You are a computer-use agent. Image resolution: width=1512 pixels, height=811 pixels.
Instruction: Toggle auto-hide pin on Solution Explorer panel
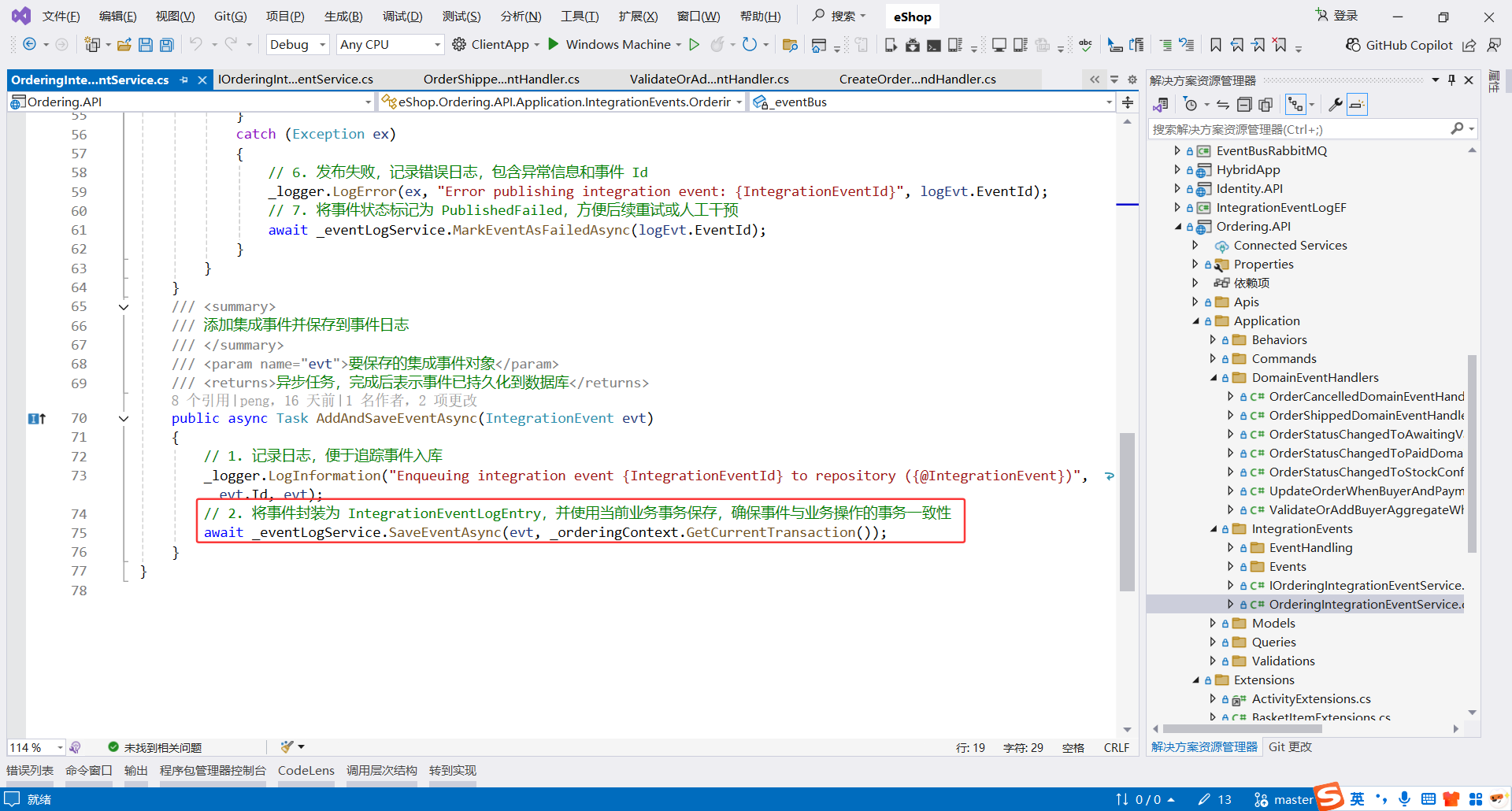pos(1451,80)
